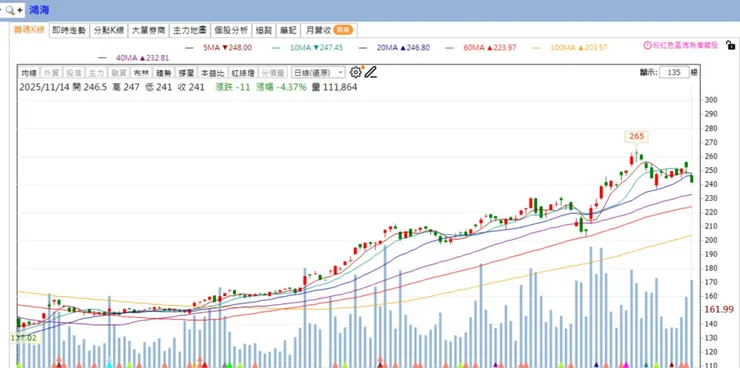Viewport: 740px width, 368px height.
Task: Open the 大單券商 tab
Action: [148, 31]
